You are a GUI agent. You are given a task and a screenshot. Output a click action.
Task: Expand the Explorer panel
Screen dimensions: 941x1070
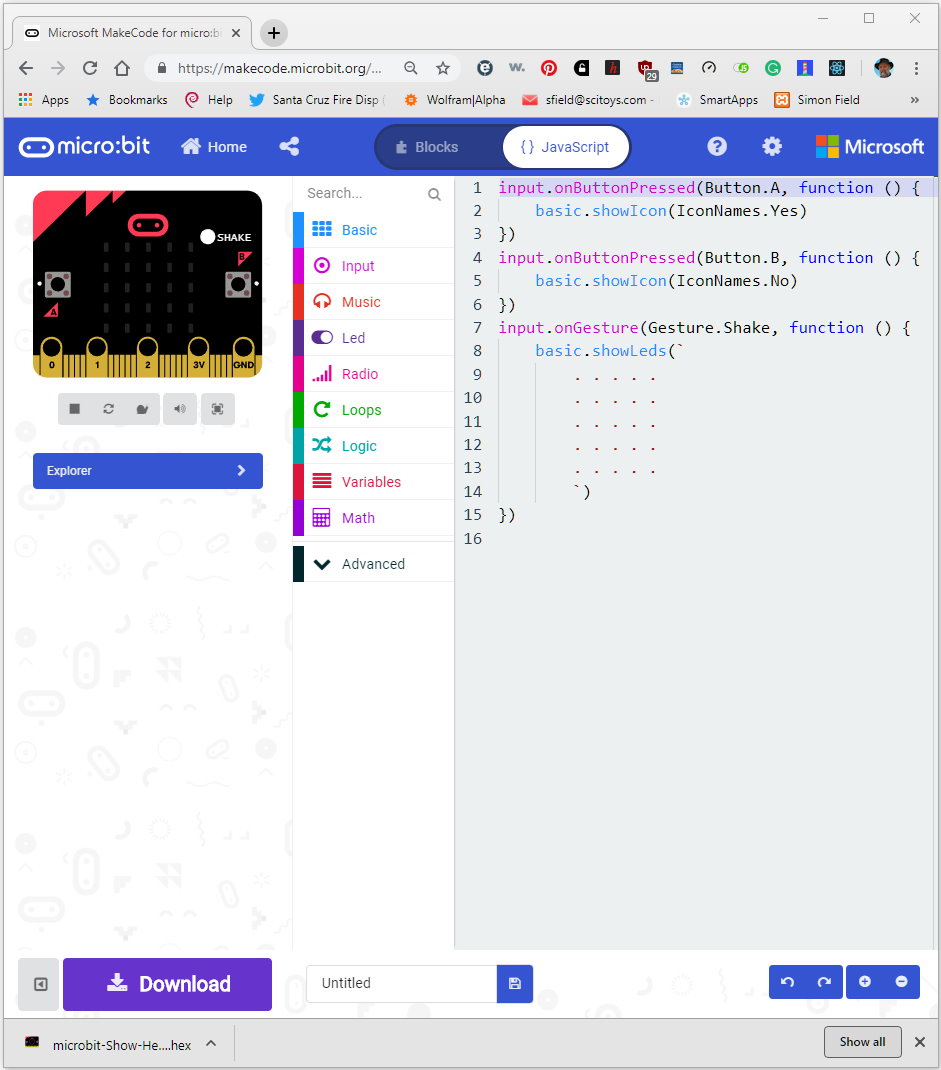(x=147, y=470)
